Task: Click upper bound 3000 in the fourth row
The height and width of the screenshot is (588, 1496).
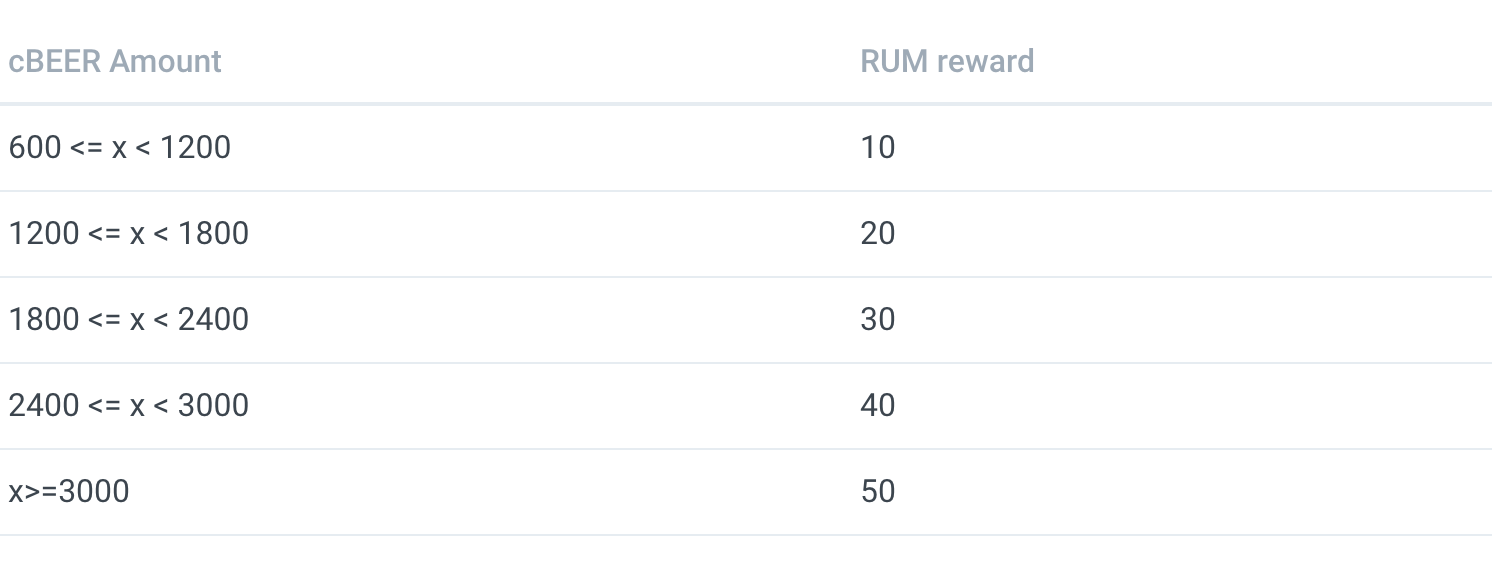Action: point(213,406)
